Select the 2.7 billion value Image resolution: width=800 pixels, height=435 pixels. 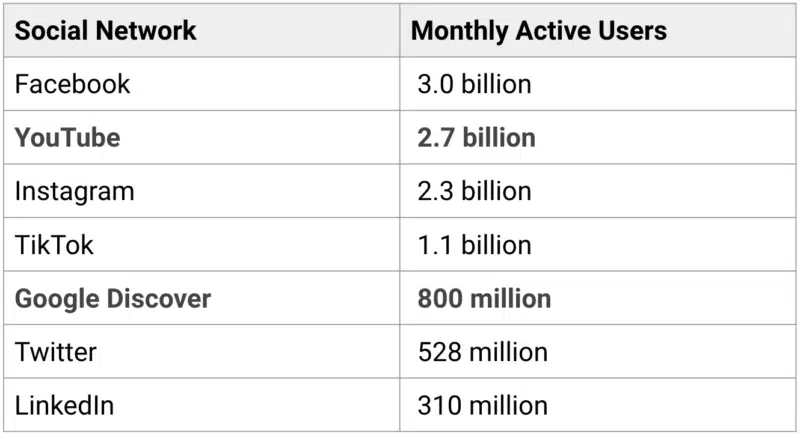(x=477, y=138)
